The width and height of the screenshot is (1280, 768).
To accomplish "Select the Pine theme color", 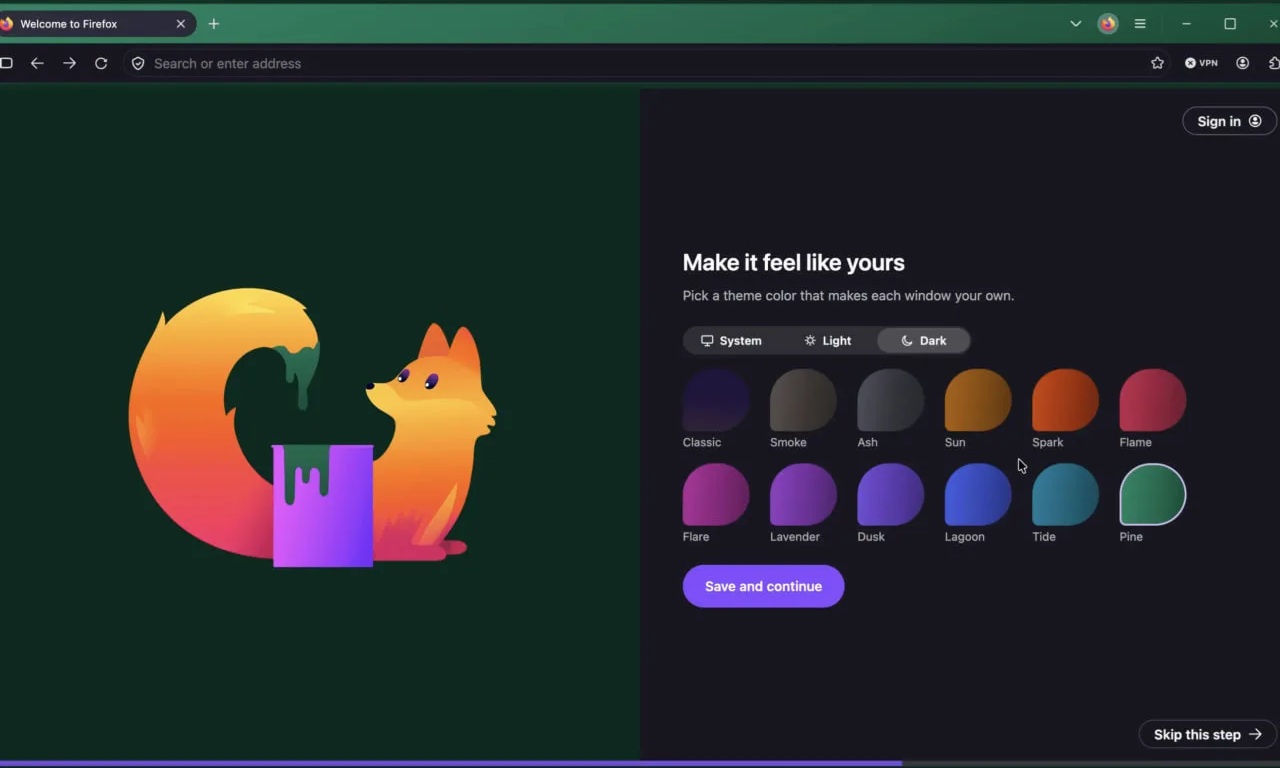I will (x=1153, y=495).
